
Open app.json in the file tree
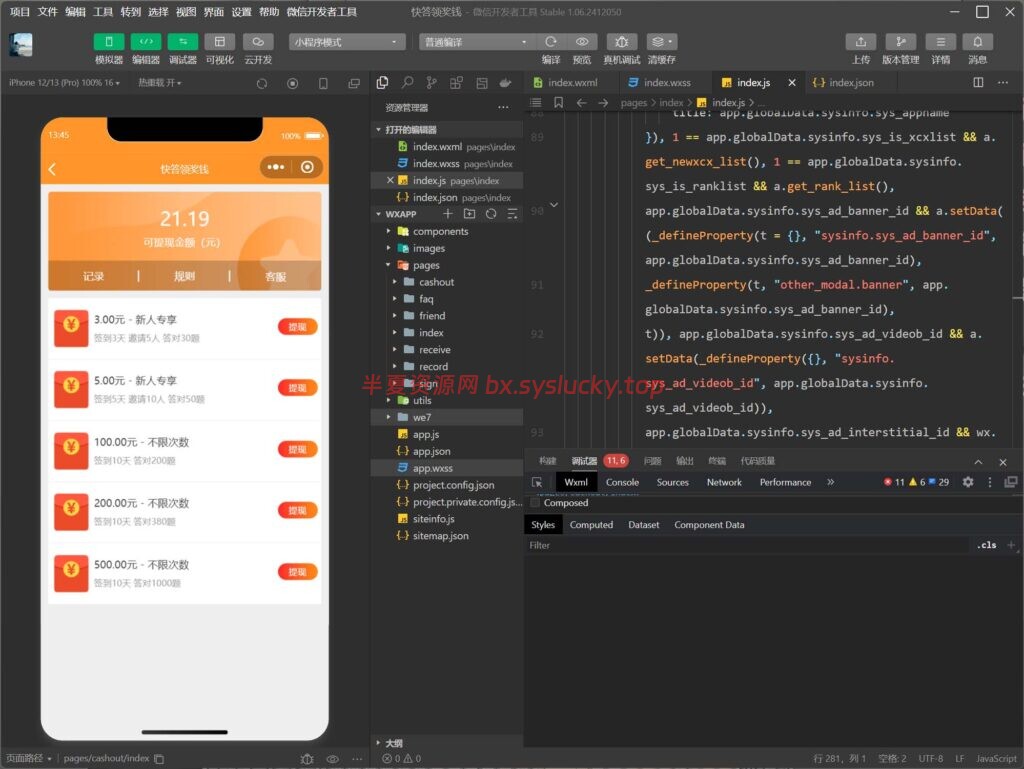pyautogui.click(x=432, y=451)
